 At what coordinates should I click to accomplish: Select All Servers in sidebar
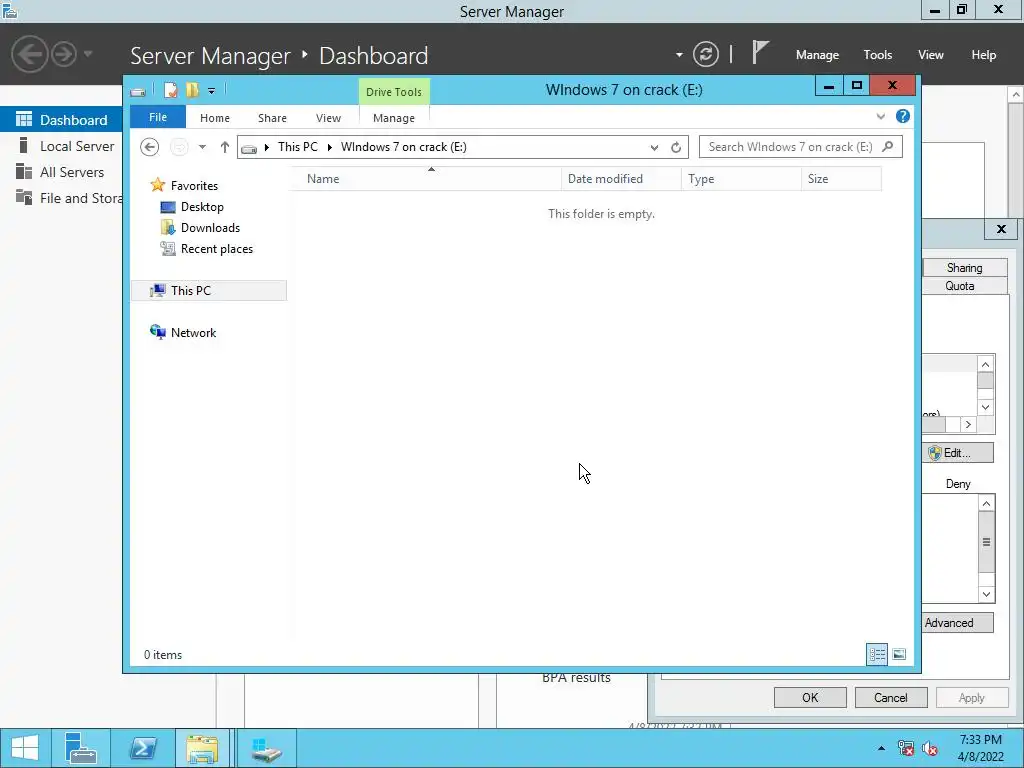(61, 172)
